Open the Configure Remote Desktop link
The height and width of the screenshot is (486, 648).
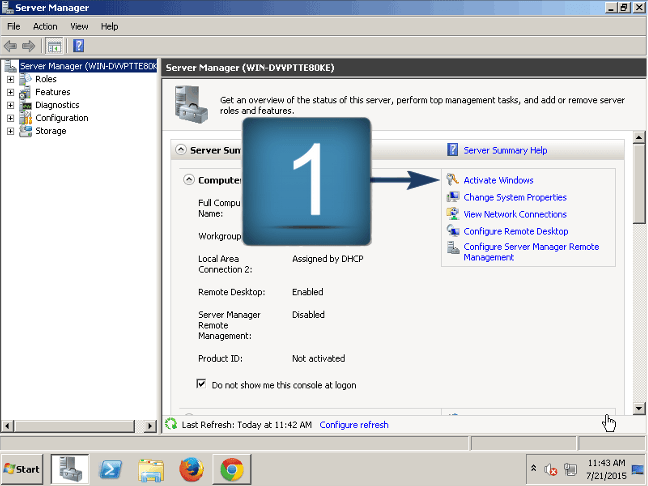pos(516,231)
